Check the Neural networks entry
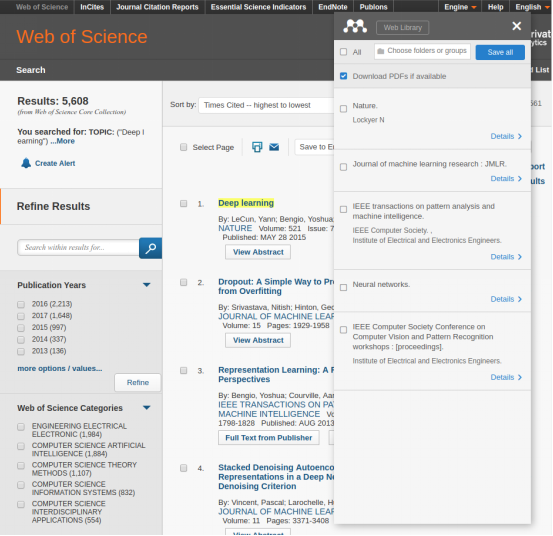Viewport: 553px width, 536px height. point(344,287)
